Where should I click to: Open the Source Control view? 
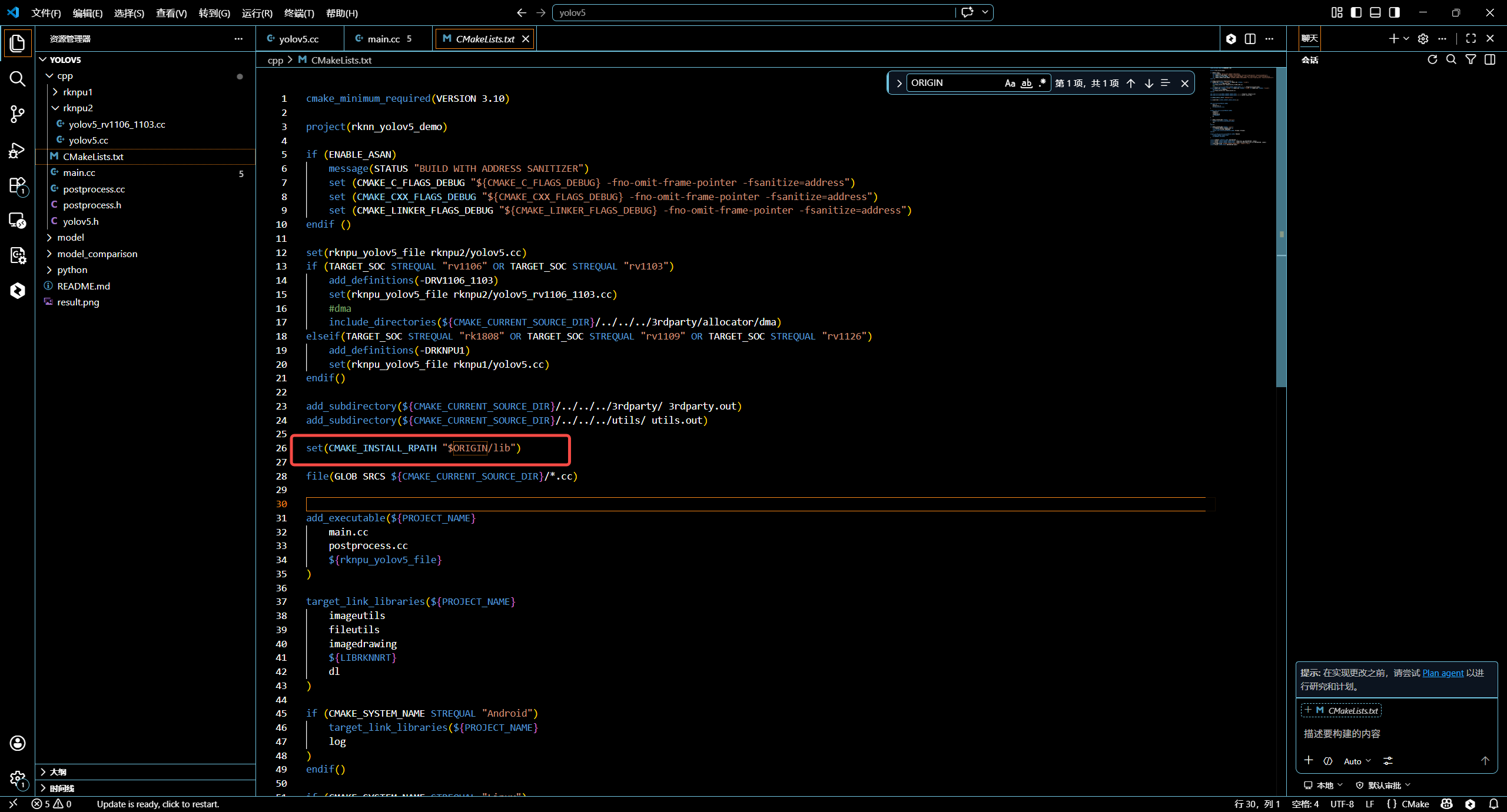coord(17,114)
